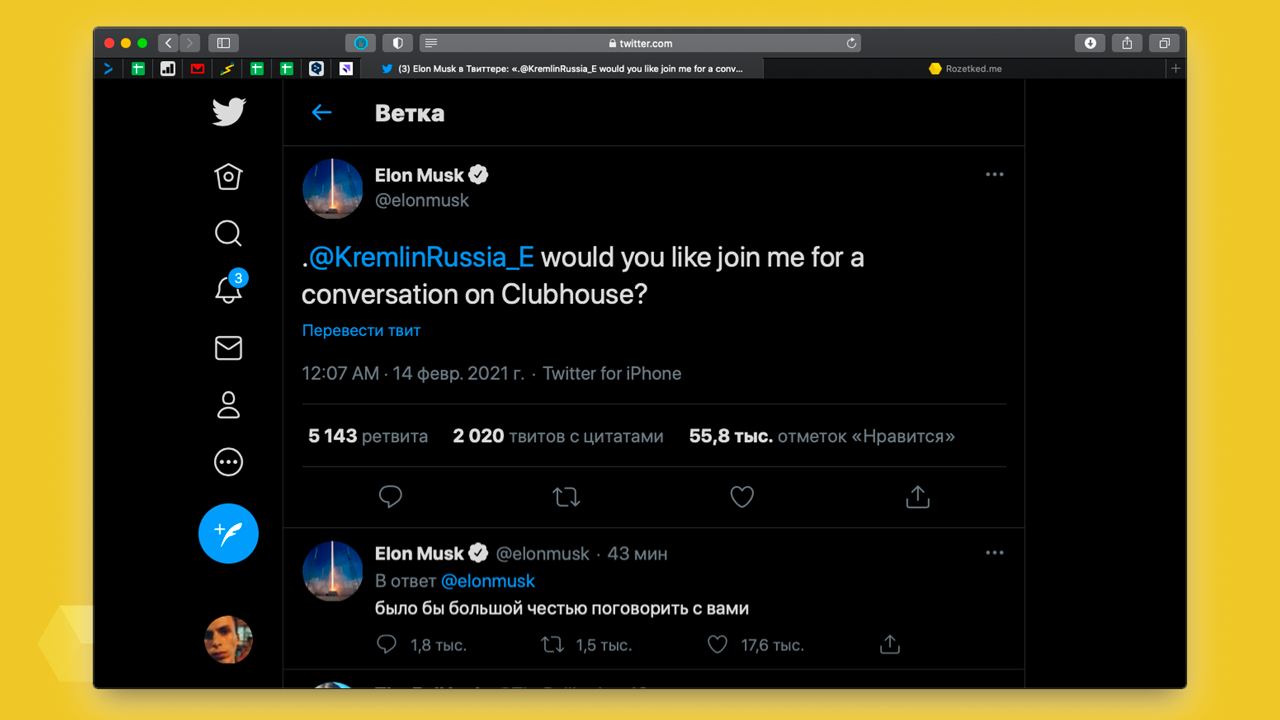The height and width of the screenshot is (720, 1280).
Task: Retweet the main Clubhouse tweet
Action: tap(566, 496)
